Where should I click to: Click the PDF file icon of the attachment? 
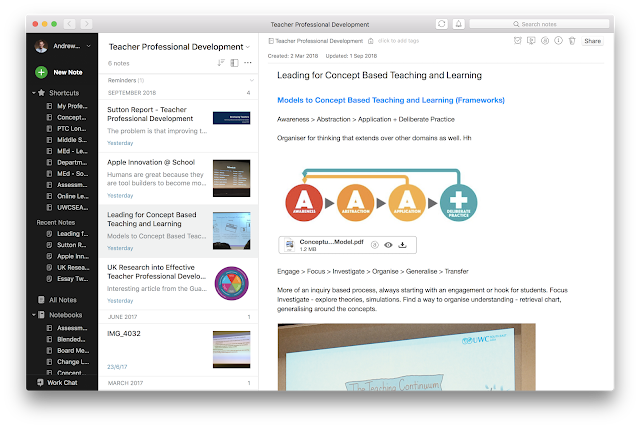tap(289, 245)
